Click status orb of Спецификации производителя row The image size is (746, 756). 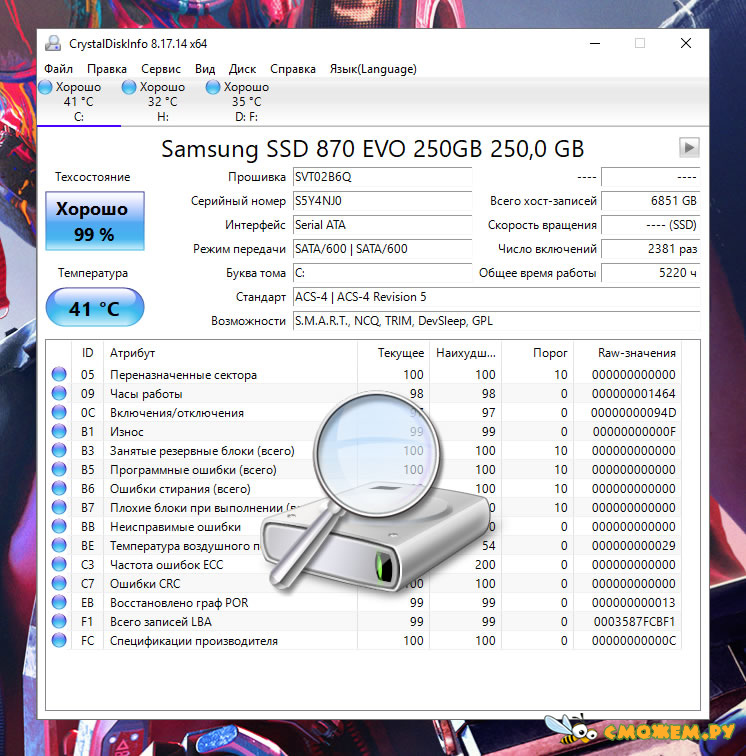(59, 641)
